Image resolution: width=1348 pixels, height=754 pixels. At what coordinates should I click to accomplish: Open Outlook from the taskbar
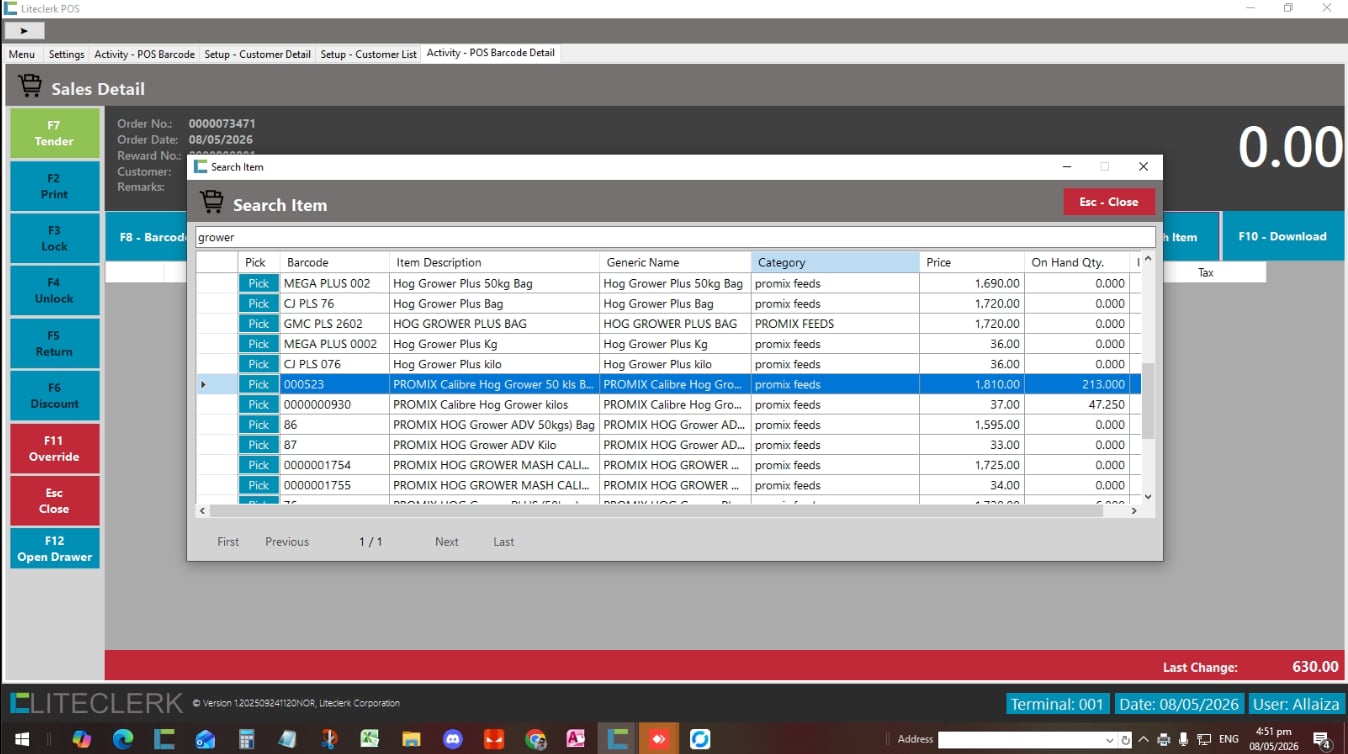pos(205,739)
